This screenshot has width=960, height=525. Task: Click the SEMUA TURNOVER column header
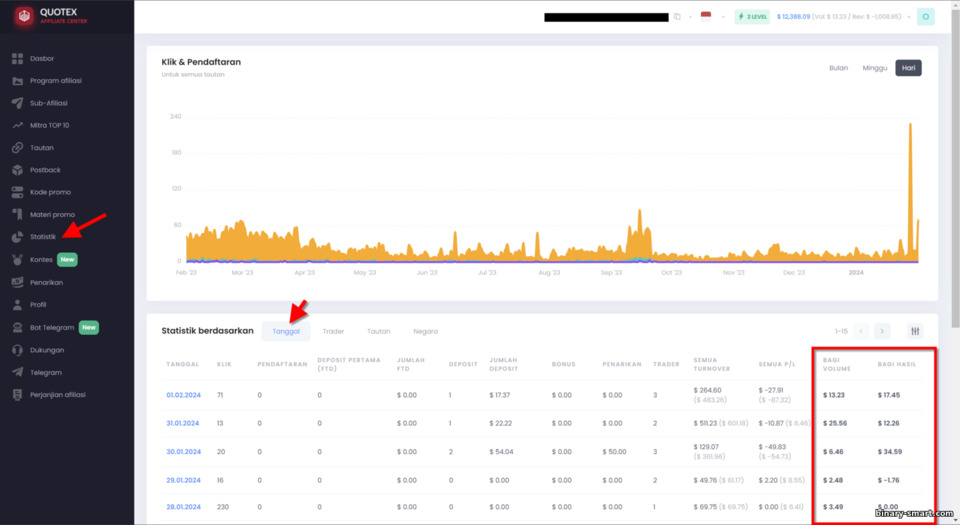click(711, 364)
